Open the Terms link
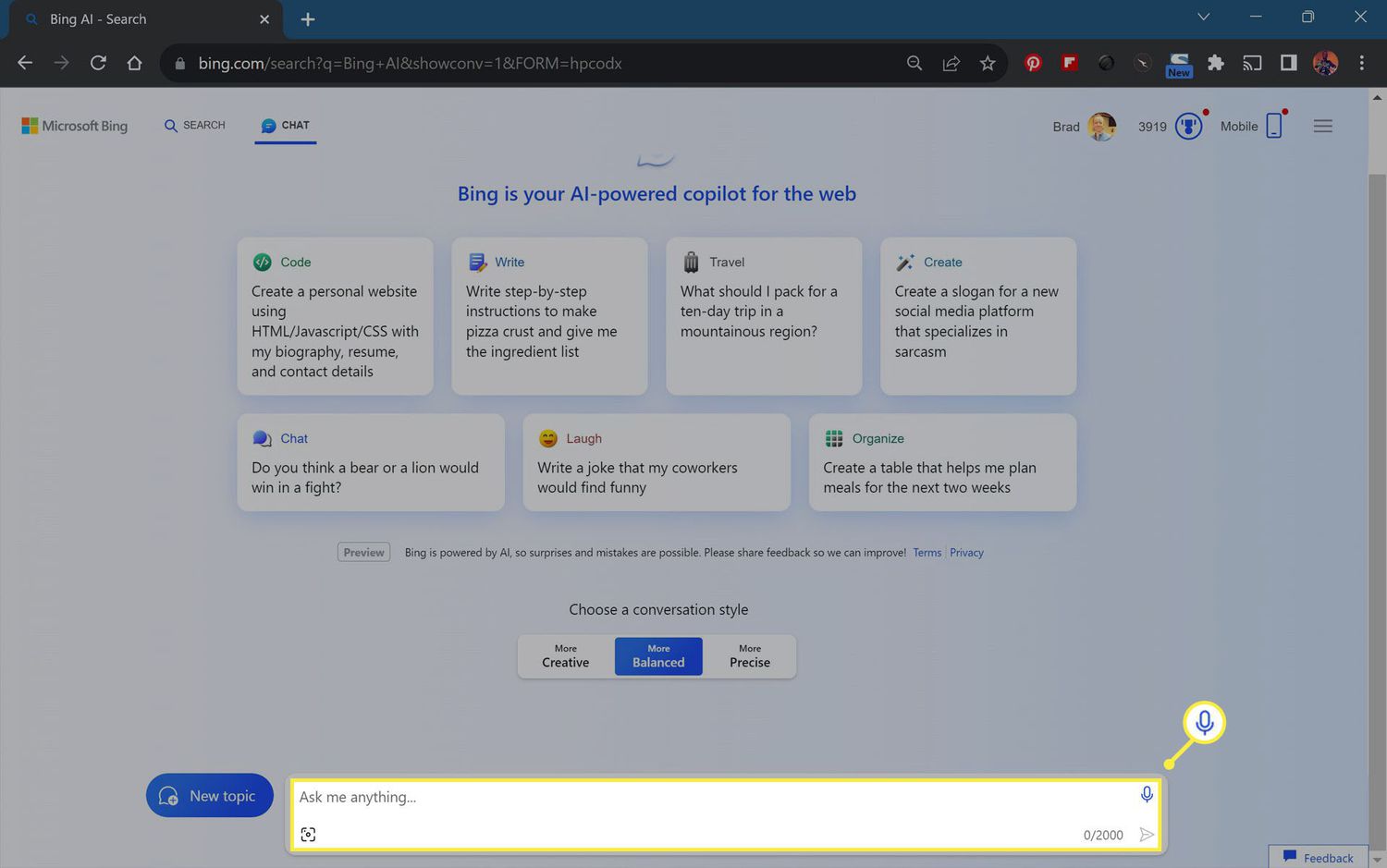This screenshot has height=868, width=1387. (927, 553)
